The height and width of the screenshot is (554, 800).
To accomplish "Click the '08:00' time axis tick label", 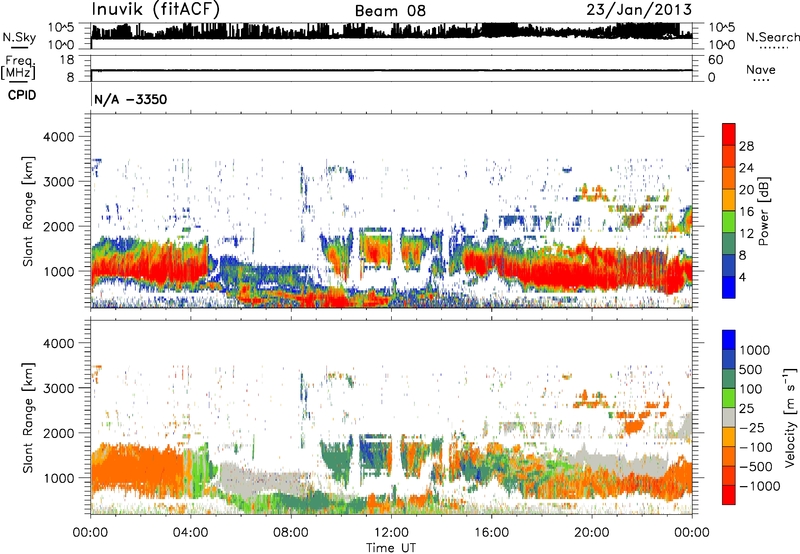I will (x=291, y=533).
